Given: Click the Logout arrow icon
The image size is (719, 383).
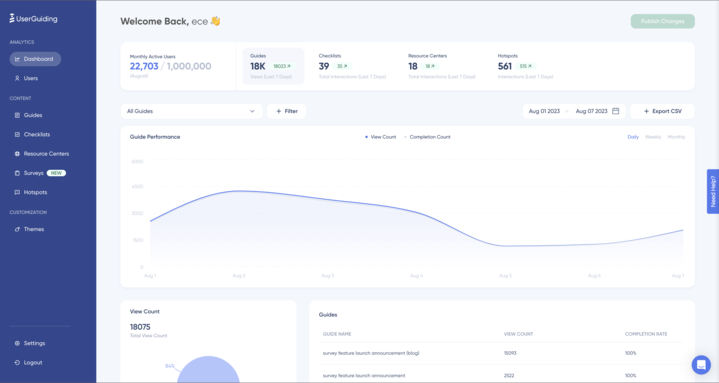Looking at the screenshot, I should click(17, 362).
